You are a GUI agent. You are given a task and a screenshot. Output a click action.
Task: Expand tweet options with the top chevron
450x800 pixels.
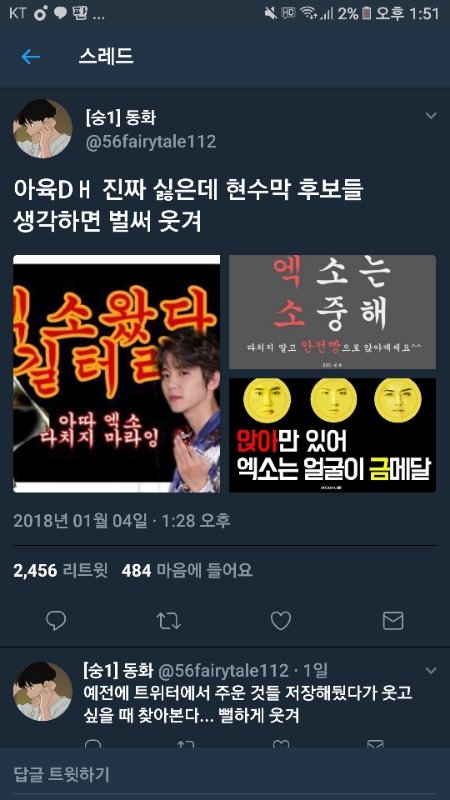pyautogui.click(x=431, y=116)
